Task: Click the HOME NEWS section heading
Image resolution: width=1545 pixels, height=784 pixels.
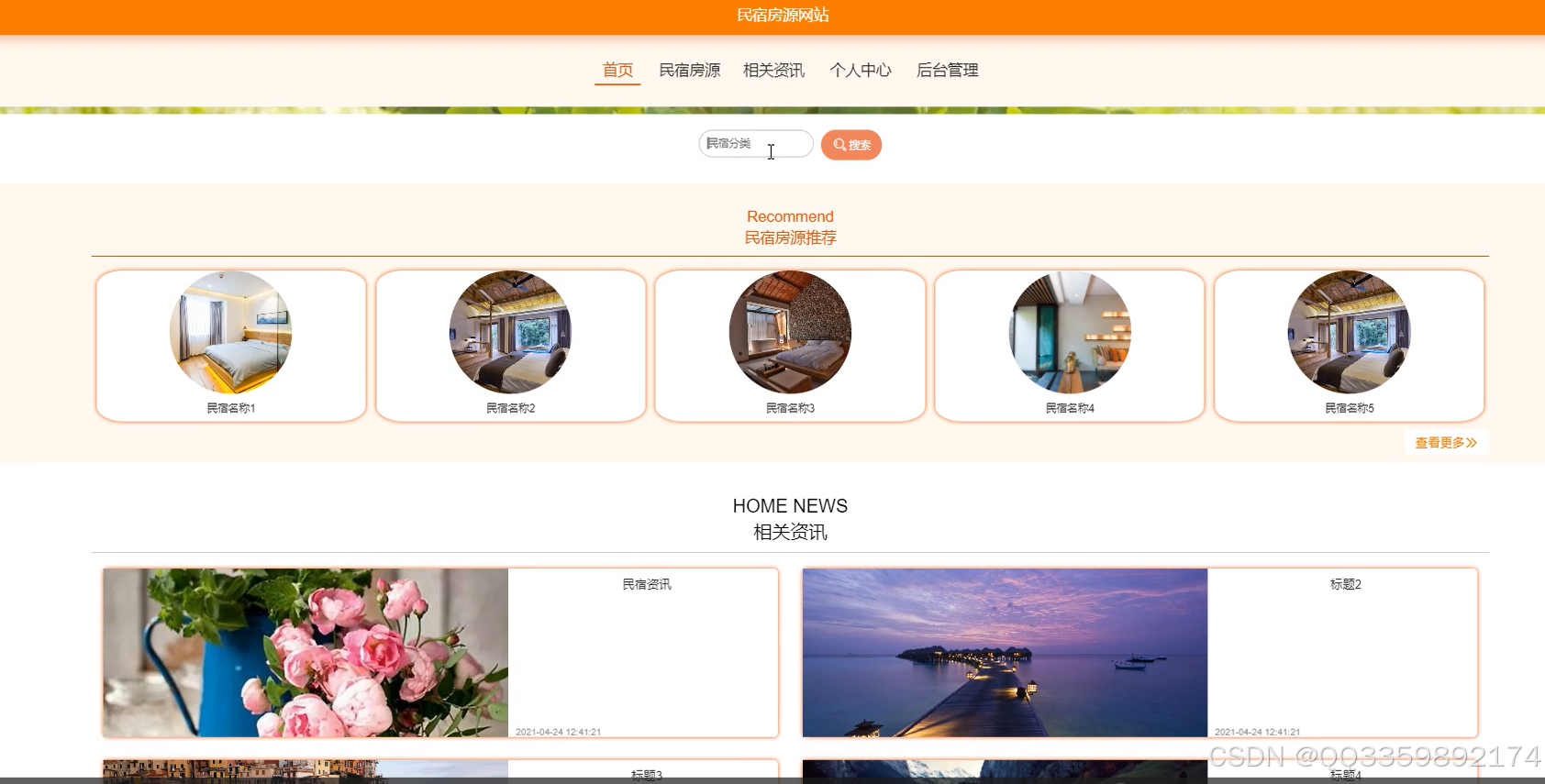Action: click(x=790, y=505)
